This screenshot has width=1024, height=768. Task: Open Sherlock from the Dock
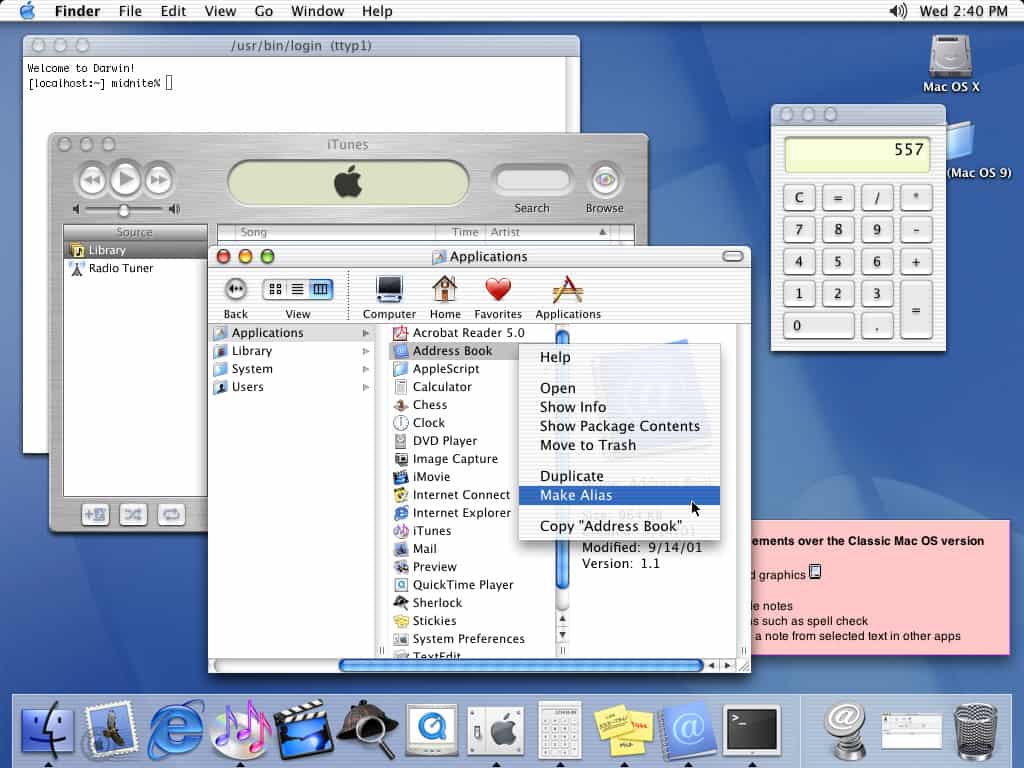click(367, 726)
